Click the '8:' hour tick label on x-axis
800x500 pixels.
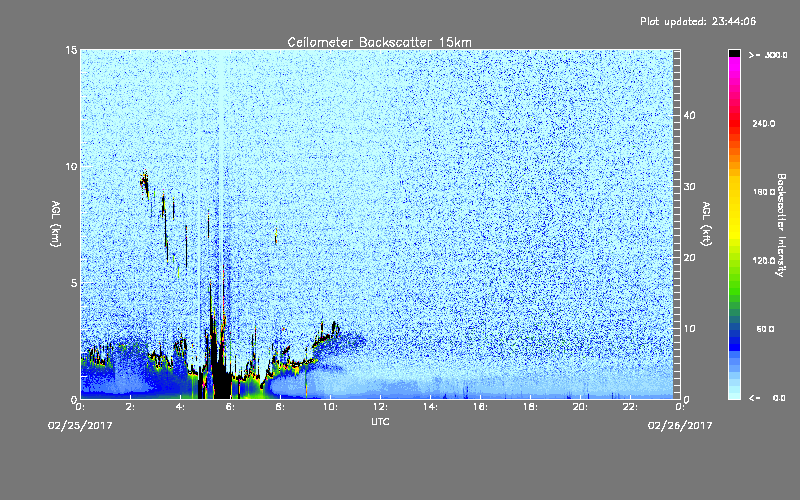[281, 407]
